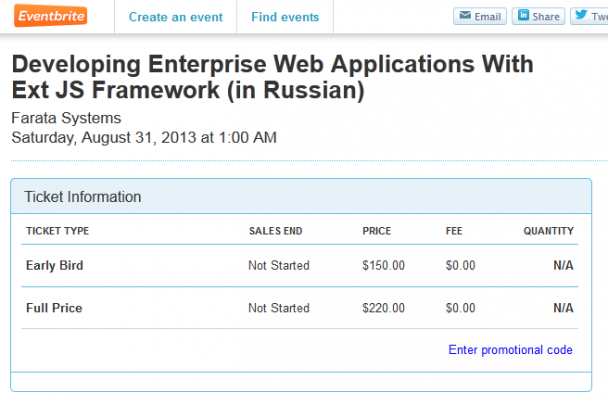
Task: Click the LinkedIn icon in Share button
Action: click(523, 15)
